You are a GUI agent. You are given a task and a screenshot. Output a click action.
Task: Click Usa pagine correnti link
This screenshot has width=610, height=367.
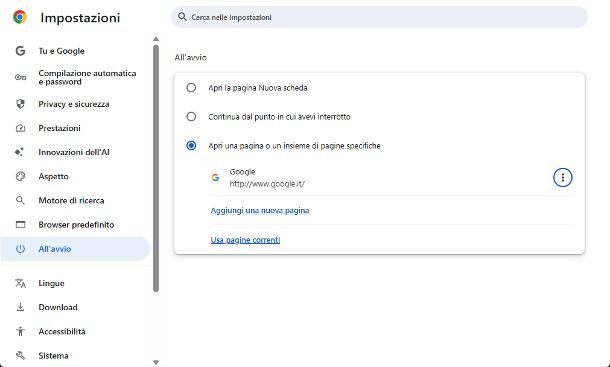(x=245, y=240)
